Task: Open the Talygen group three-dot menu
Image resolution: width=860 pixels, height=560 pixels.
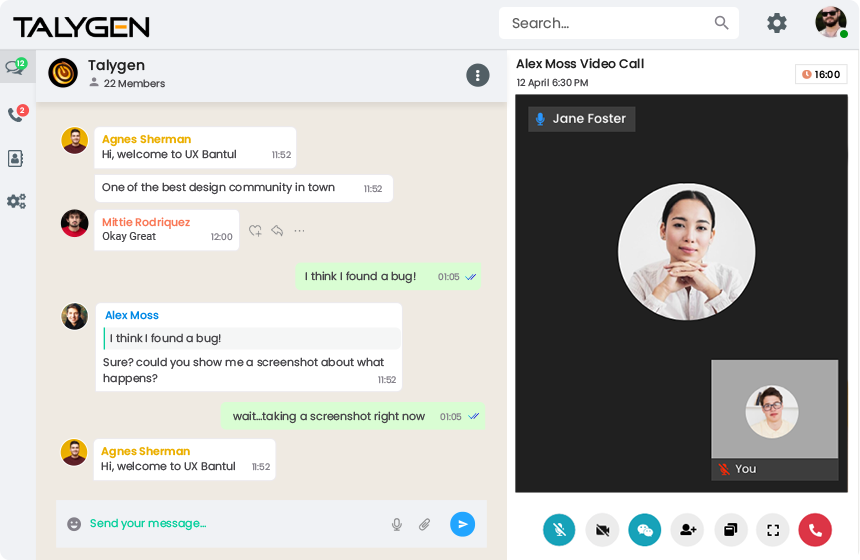Action: [478, 75]
